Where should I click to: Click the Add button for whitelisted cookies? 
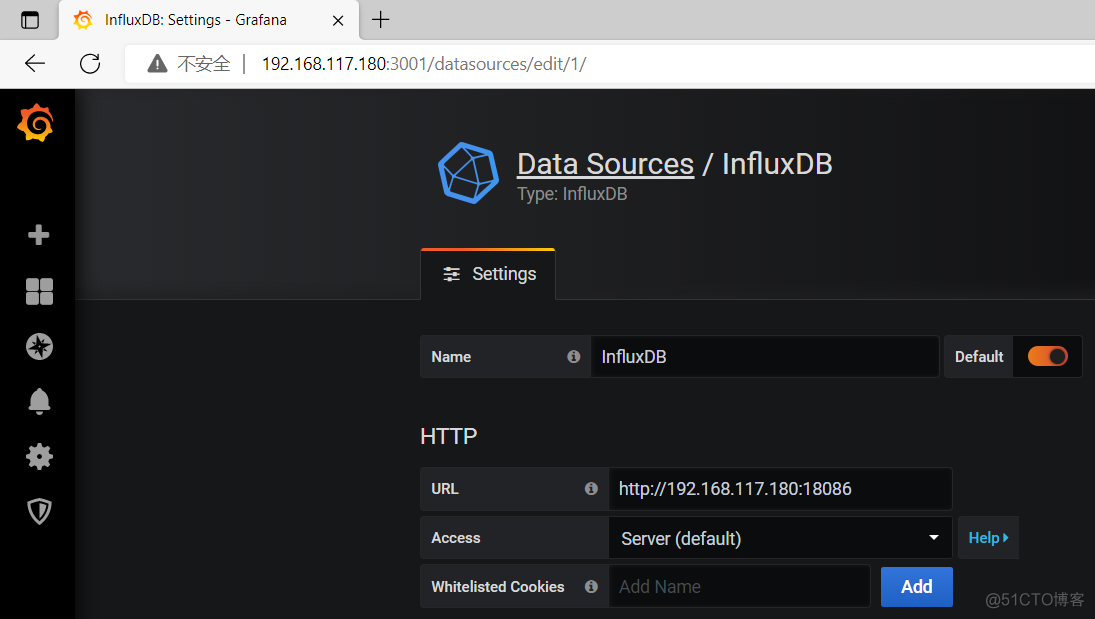(x=916, y=587)
